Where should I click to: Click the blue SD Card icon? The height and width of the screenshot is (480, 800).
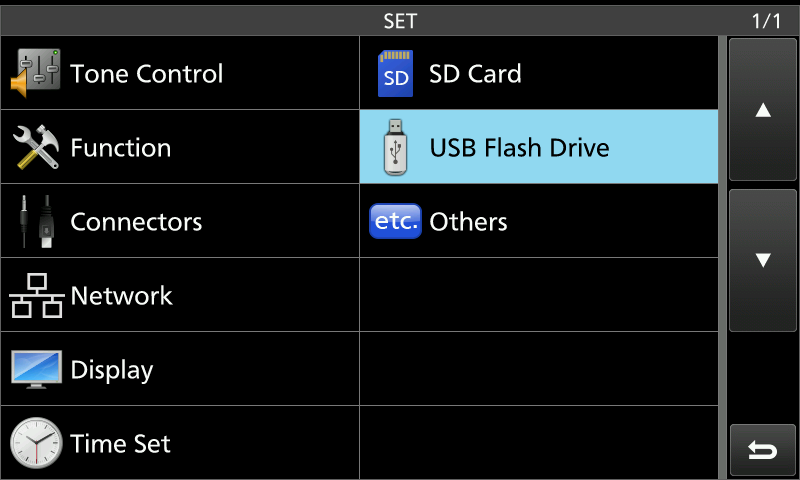click(x=395, y=74)
